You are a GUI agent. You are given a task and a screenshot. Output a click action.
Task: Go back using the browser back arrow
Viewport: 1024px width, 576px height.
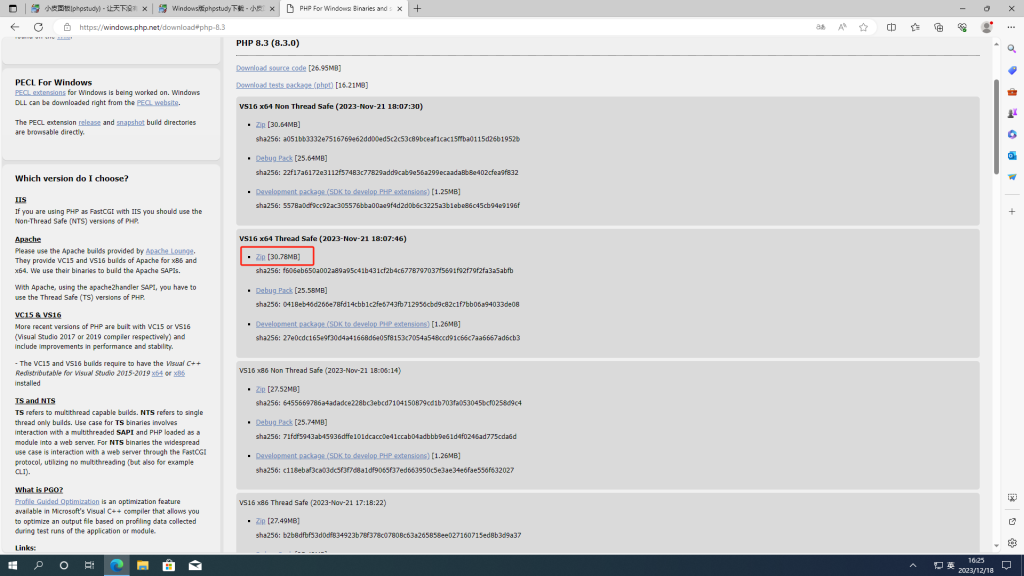(14, 27)
